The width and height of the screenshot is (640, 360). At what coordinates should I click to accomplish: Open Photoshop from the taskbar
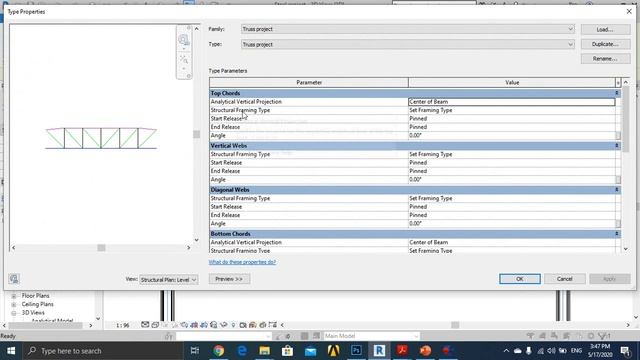tap(356, 351)
